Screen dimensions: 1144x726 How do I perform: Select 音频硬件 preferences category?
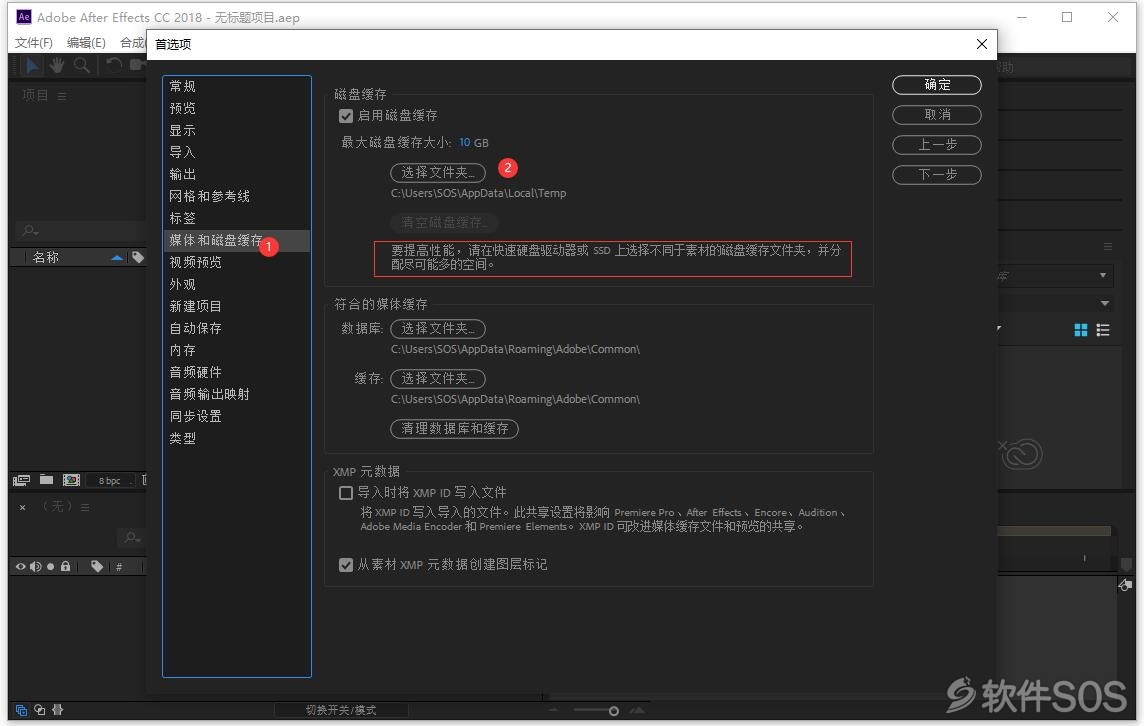236,372
